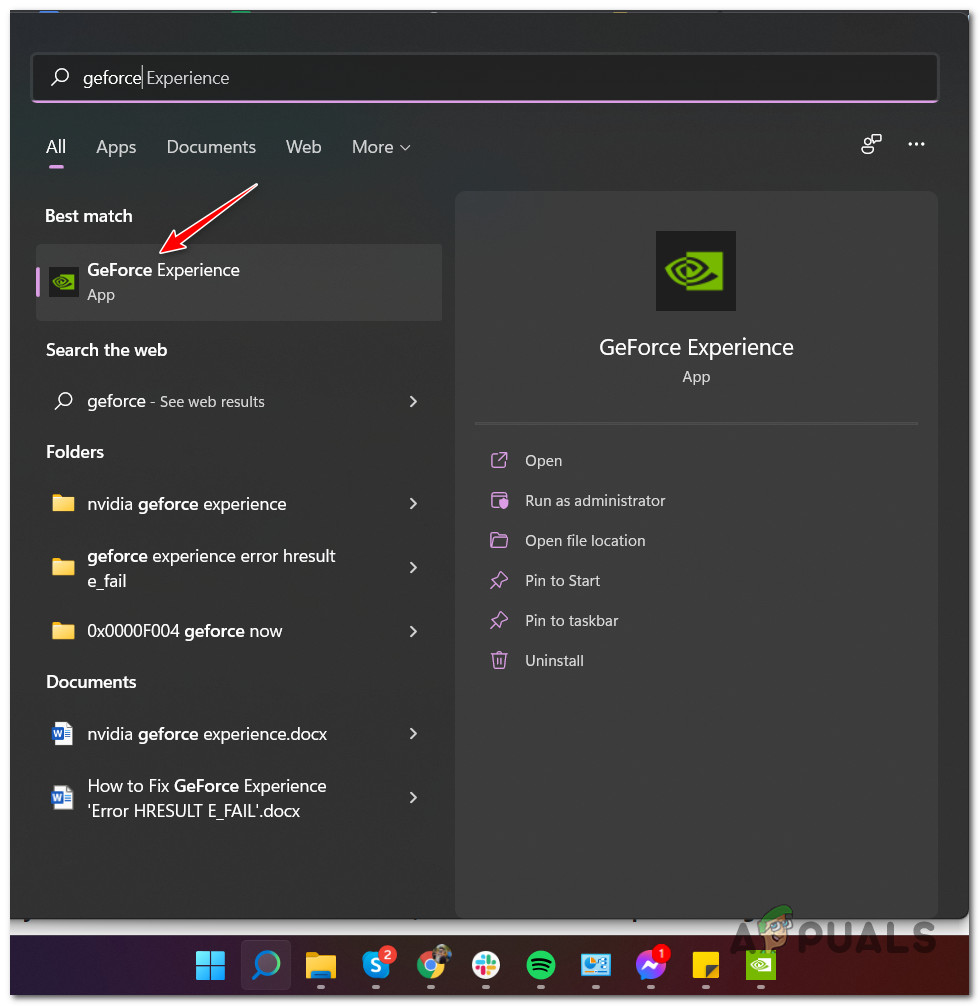Choose Run as administrator

(x=595, y=500)
